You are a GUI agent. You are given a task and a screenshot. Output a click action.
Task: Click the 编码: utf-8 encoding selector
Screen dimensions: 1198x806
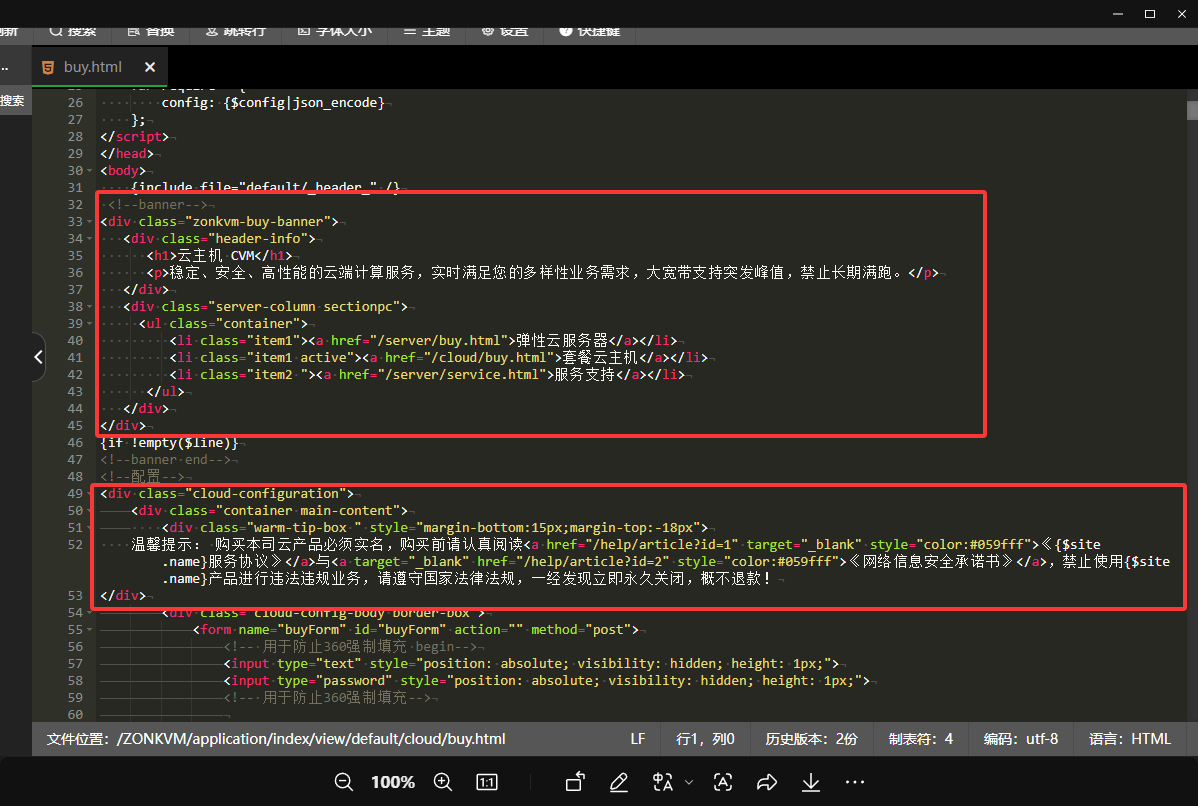point(1020,739)
